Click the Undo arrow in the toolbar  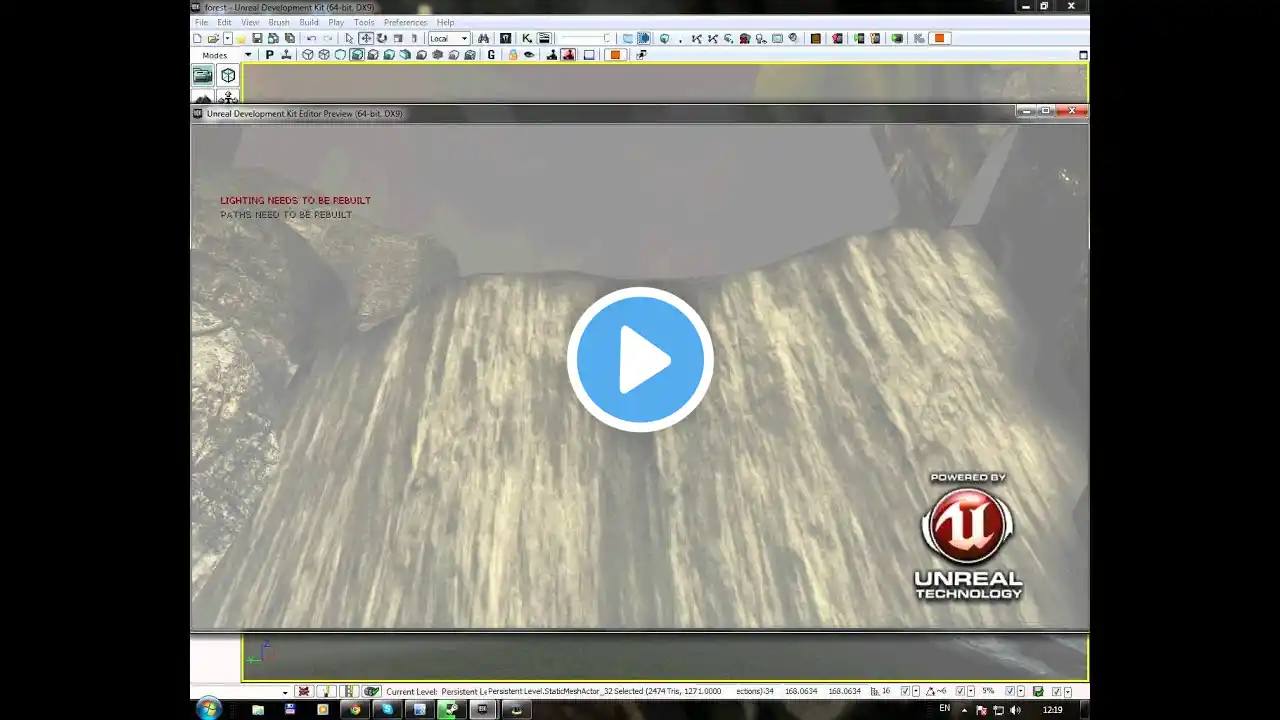[x=311, y=38]
